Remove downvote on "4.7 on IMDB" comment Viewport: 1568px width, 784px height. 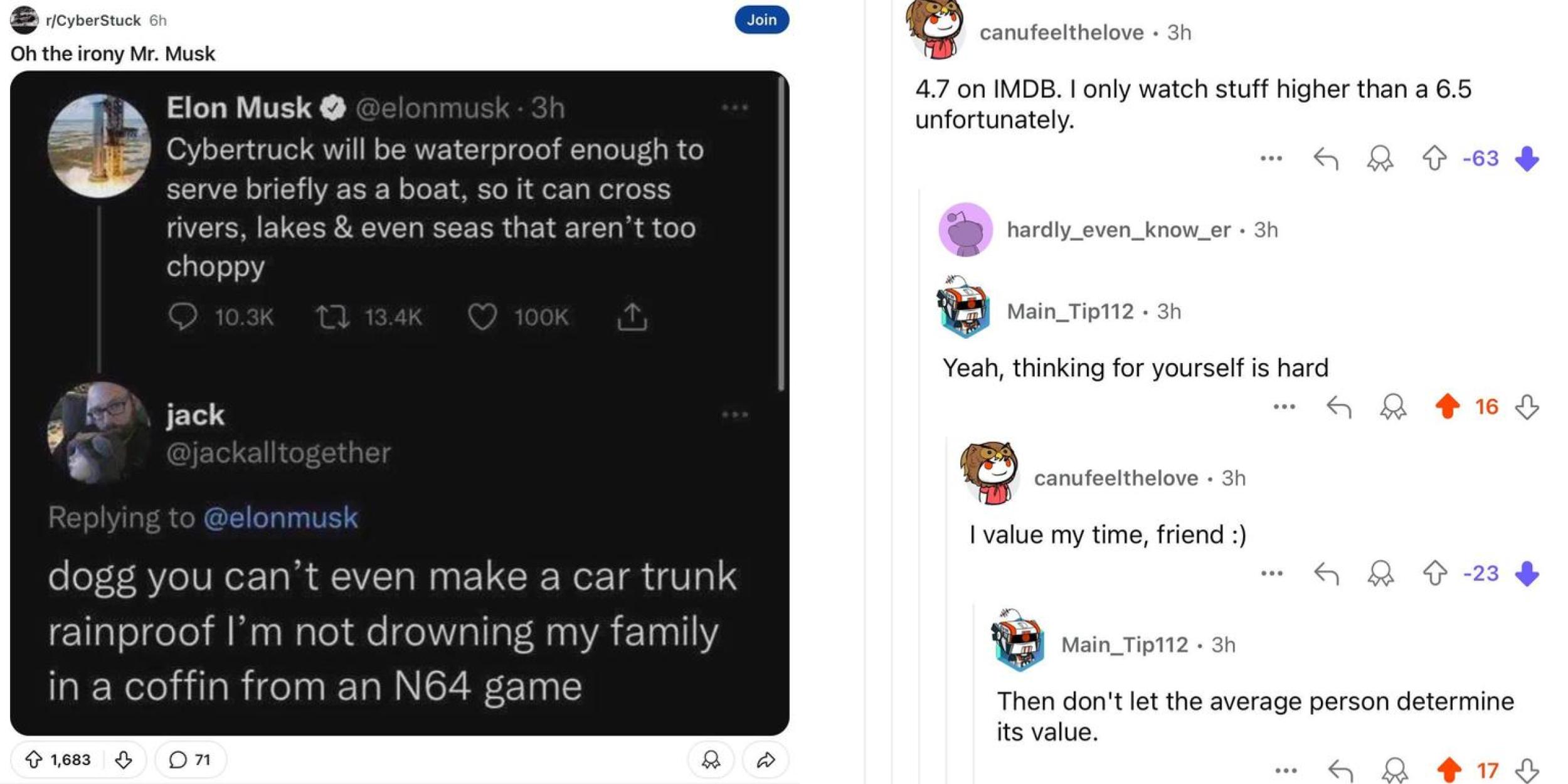[x=1527, y=159]
